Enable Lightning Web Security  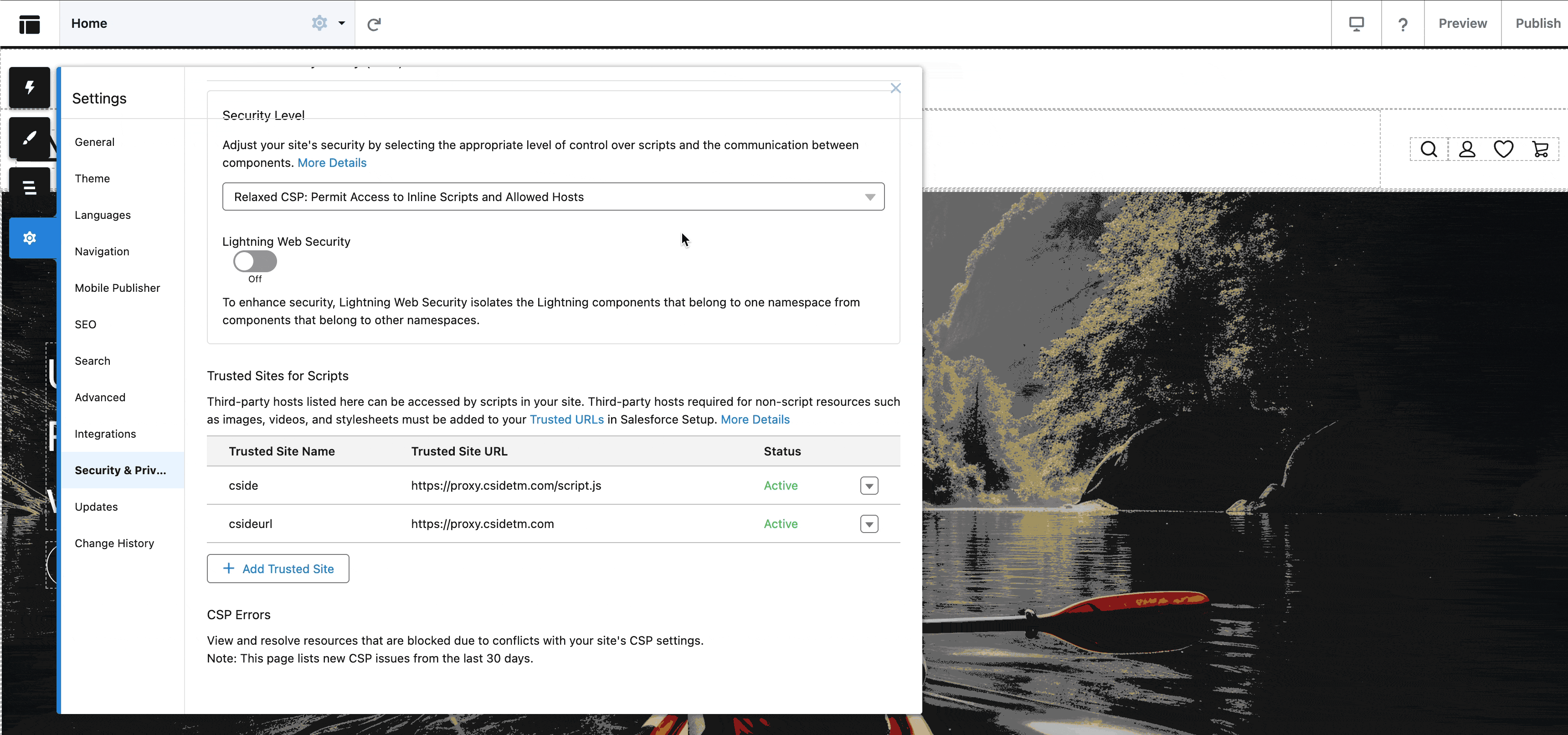click(255, 262)
